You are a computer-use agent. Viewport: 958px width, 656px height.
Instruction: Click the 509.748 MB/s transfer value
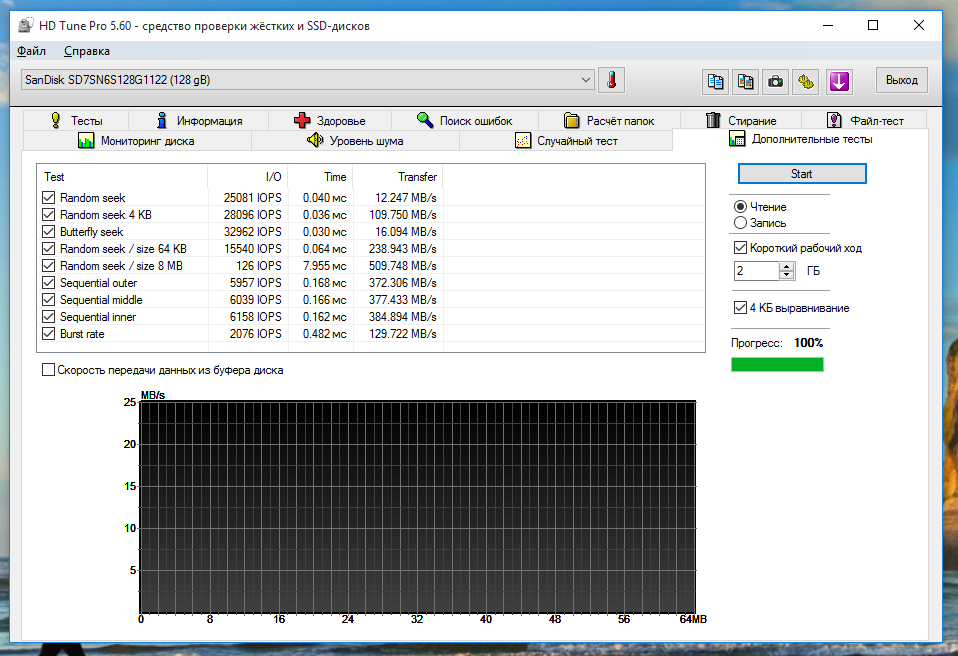[403, 266]
